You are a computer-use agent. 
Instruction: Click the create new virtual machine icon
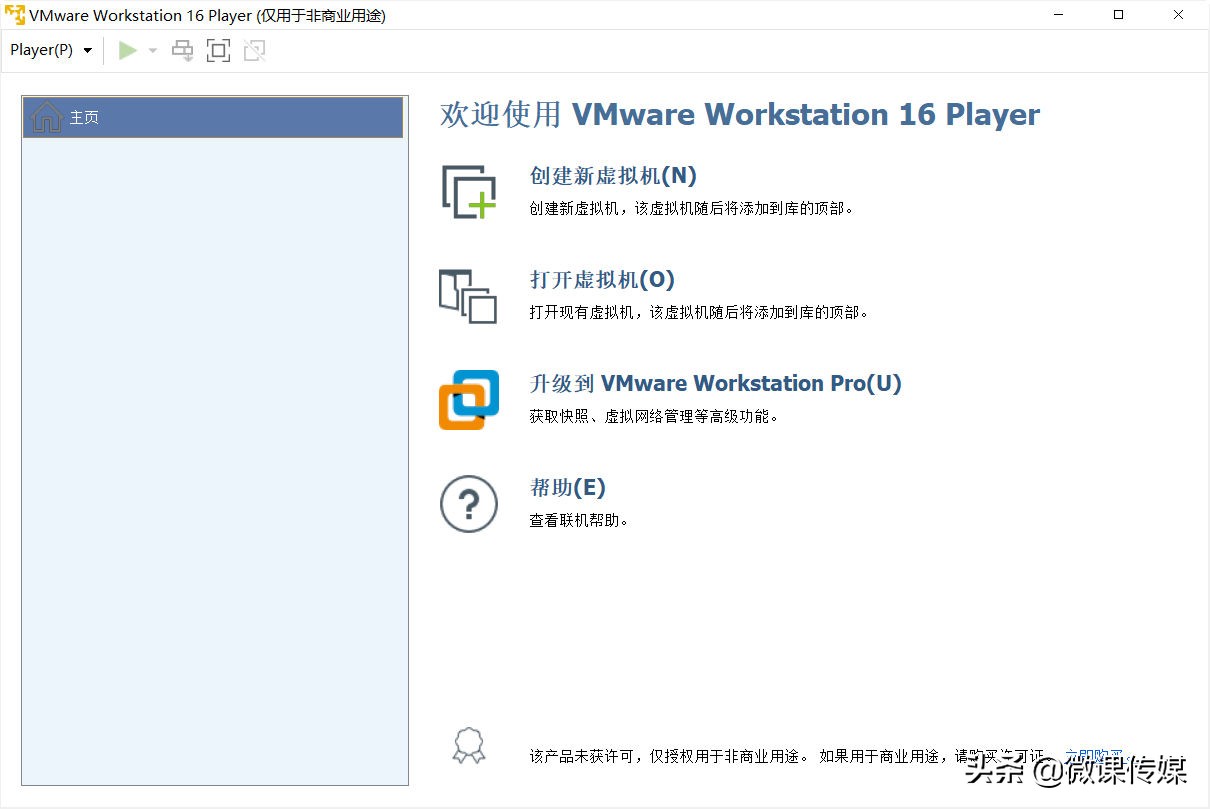(467, 192)
